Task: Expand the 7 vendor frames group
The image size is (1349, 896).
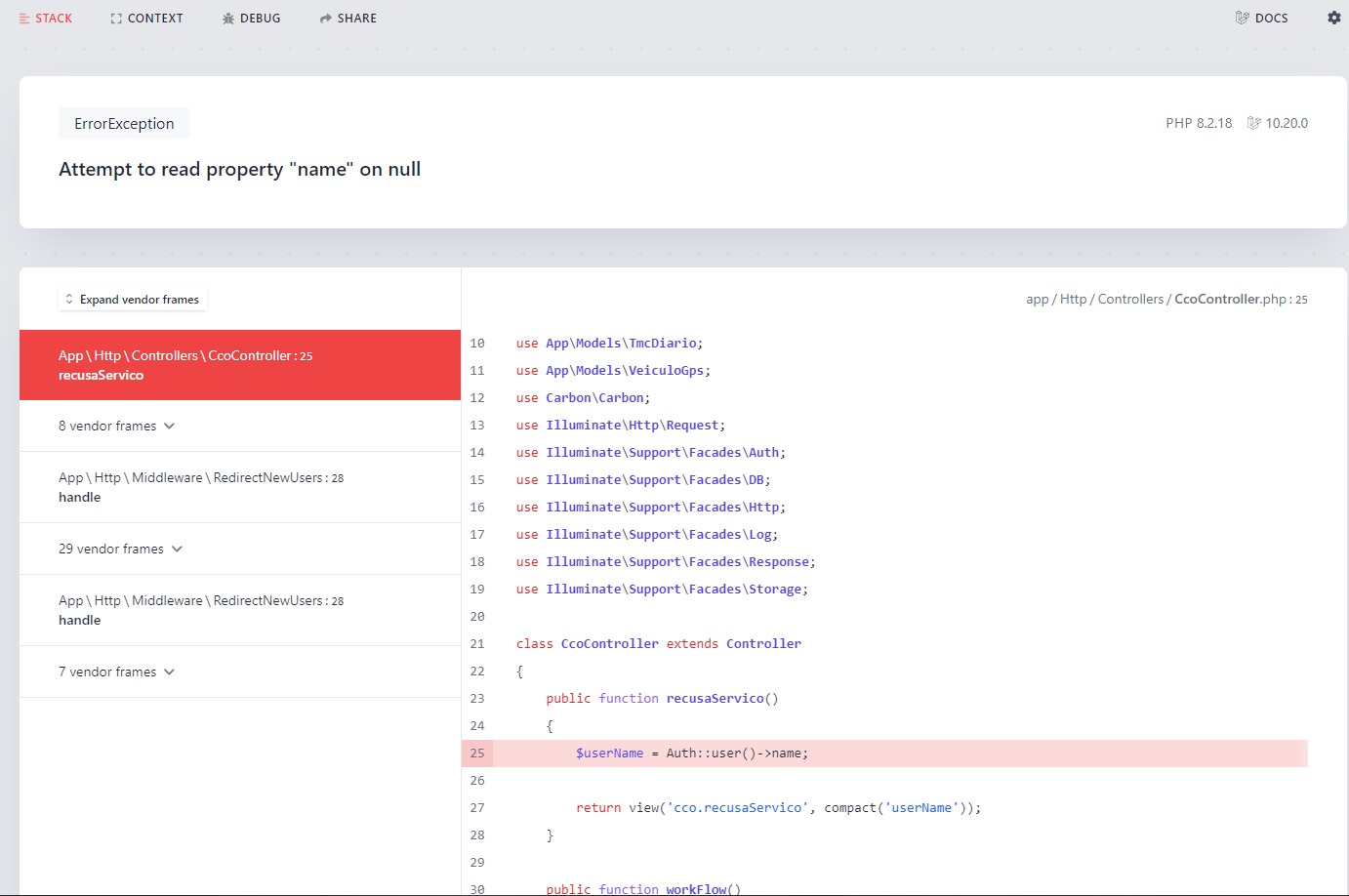Action: (116, 672)
